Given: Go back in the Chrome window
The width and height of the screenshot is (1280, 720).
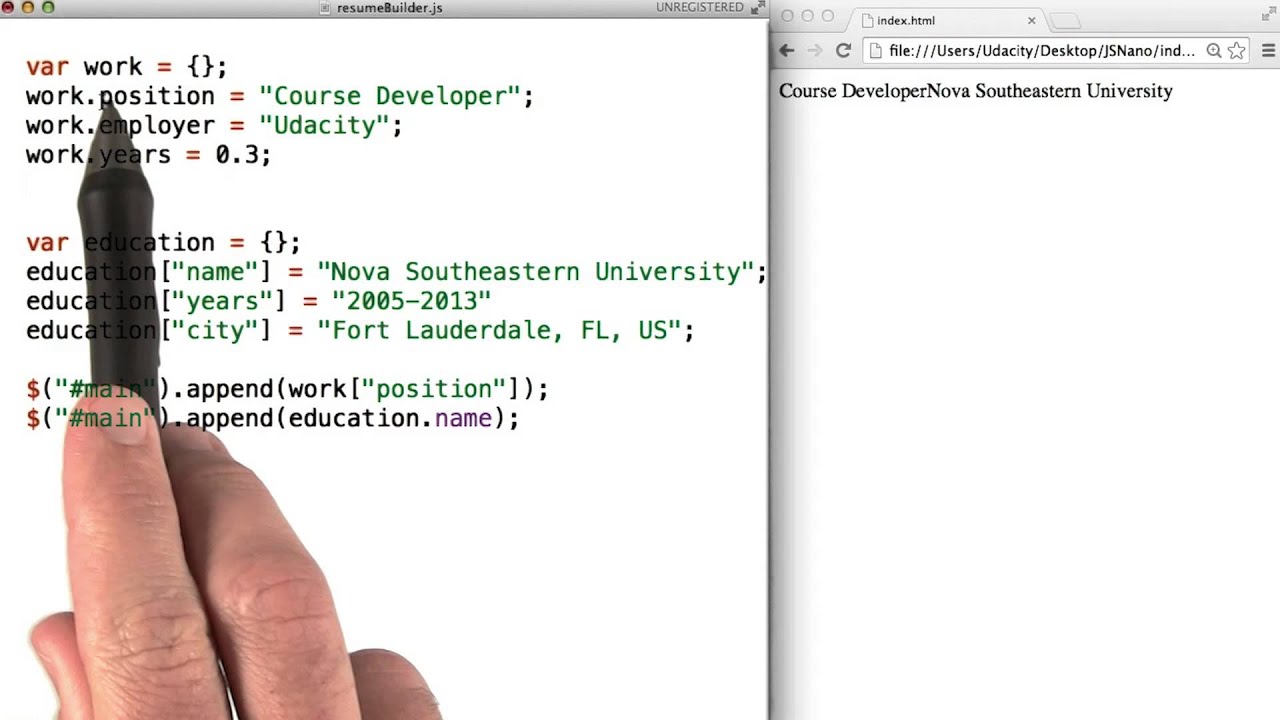Looking at the screenshot, I should [787, 51].
